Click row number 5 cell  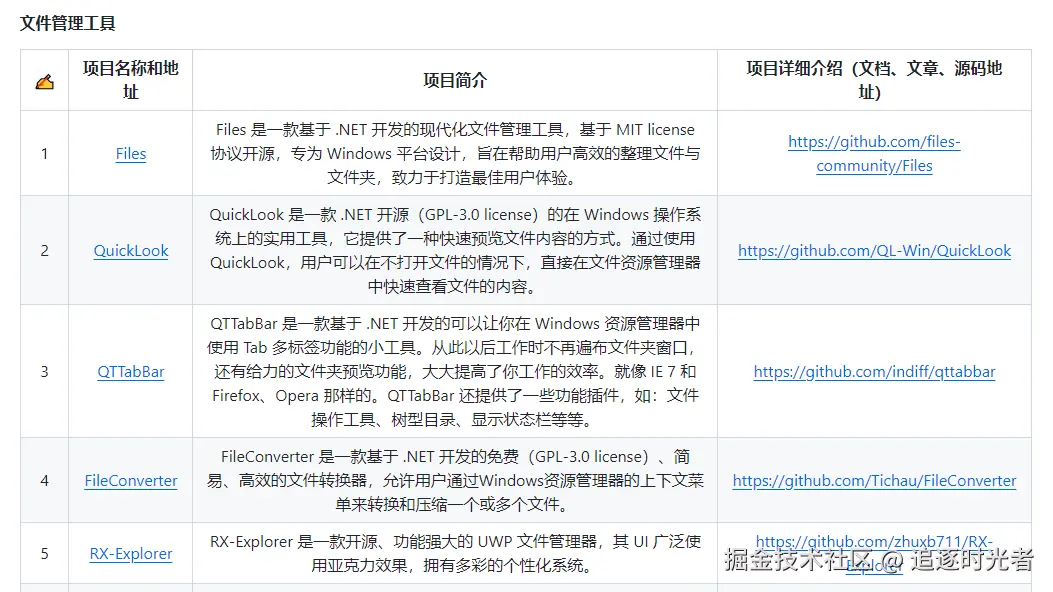point(44,554)
